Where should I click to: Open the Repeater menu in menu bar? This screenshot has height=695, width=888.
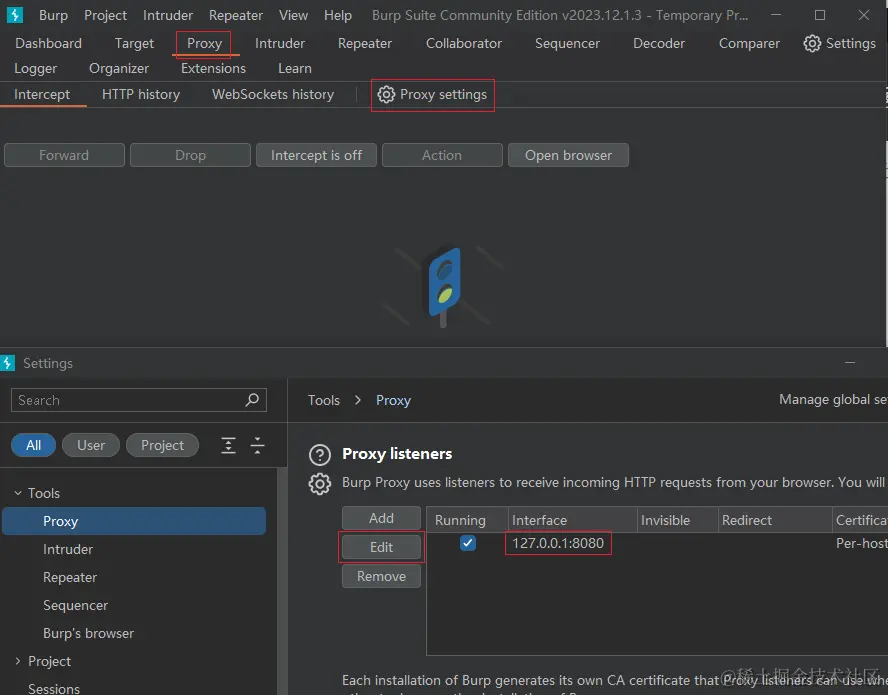[236, 15]
